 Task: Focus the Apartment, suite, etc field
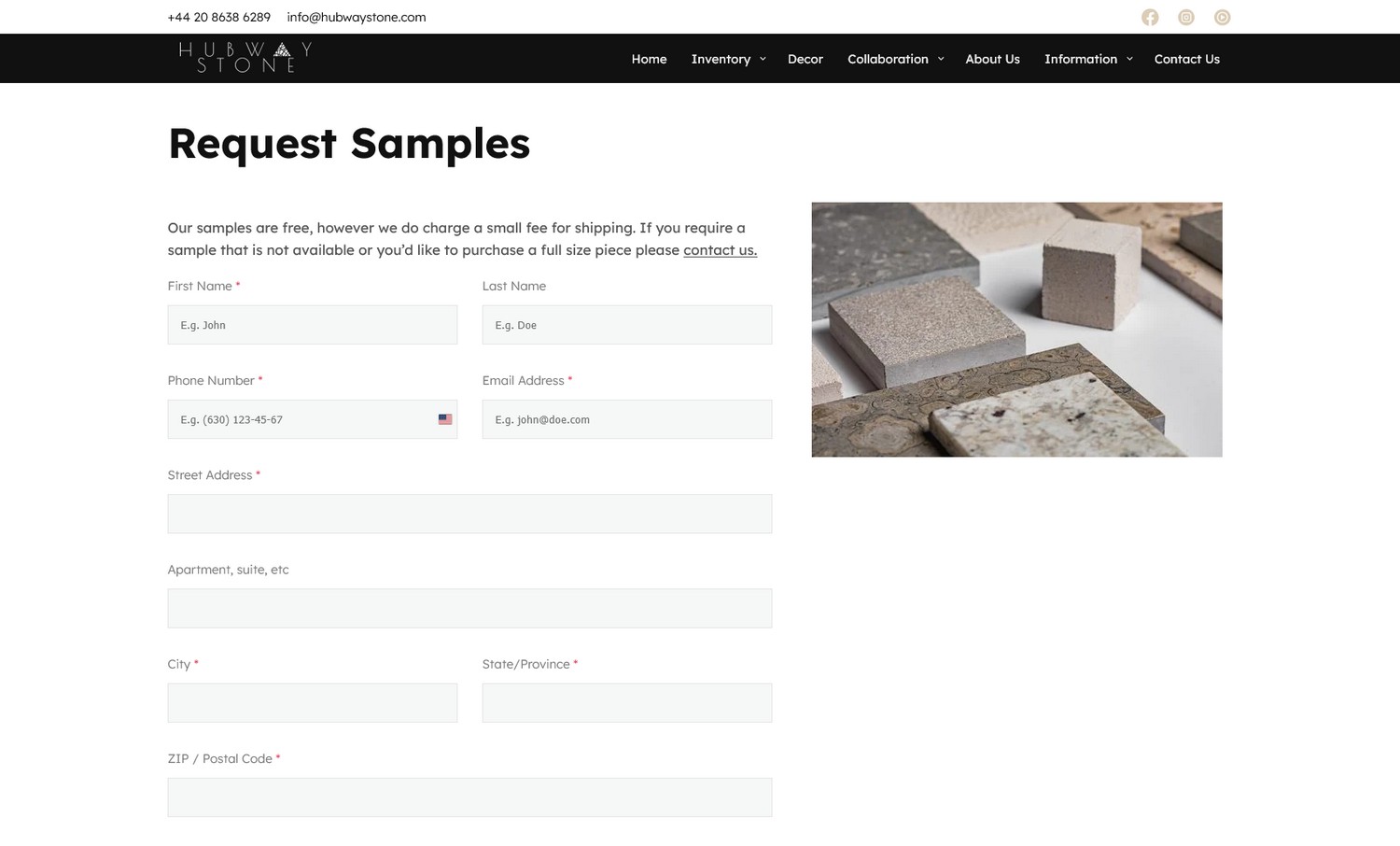469,608
